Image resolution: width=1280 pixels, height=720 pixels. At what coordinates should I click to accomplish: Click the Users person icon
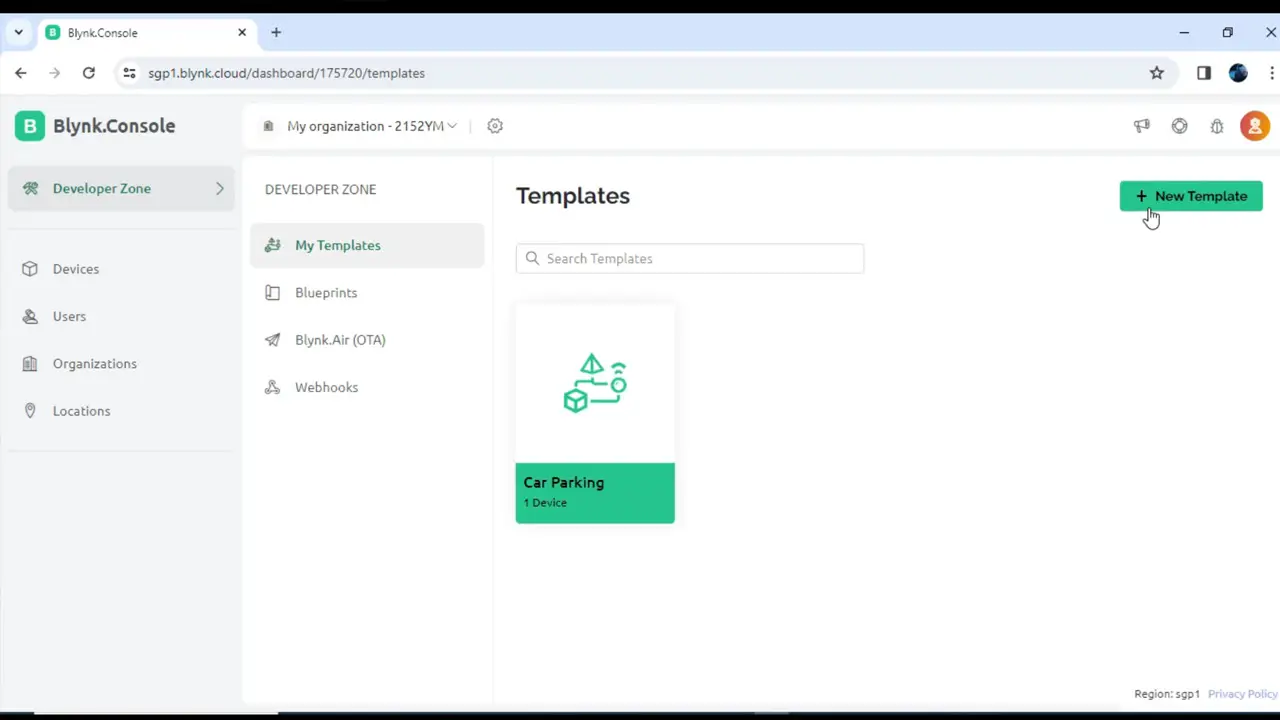point(30,316)
